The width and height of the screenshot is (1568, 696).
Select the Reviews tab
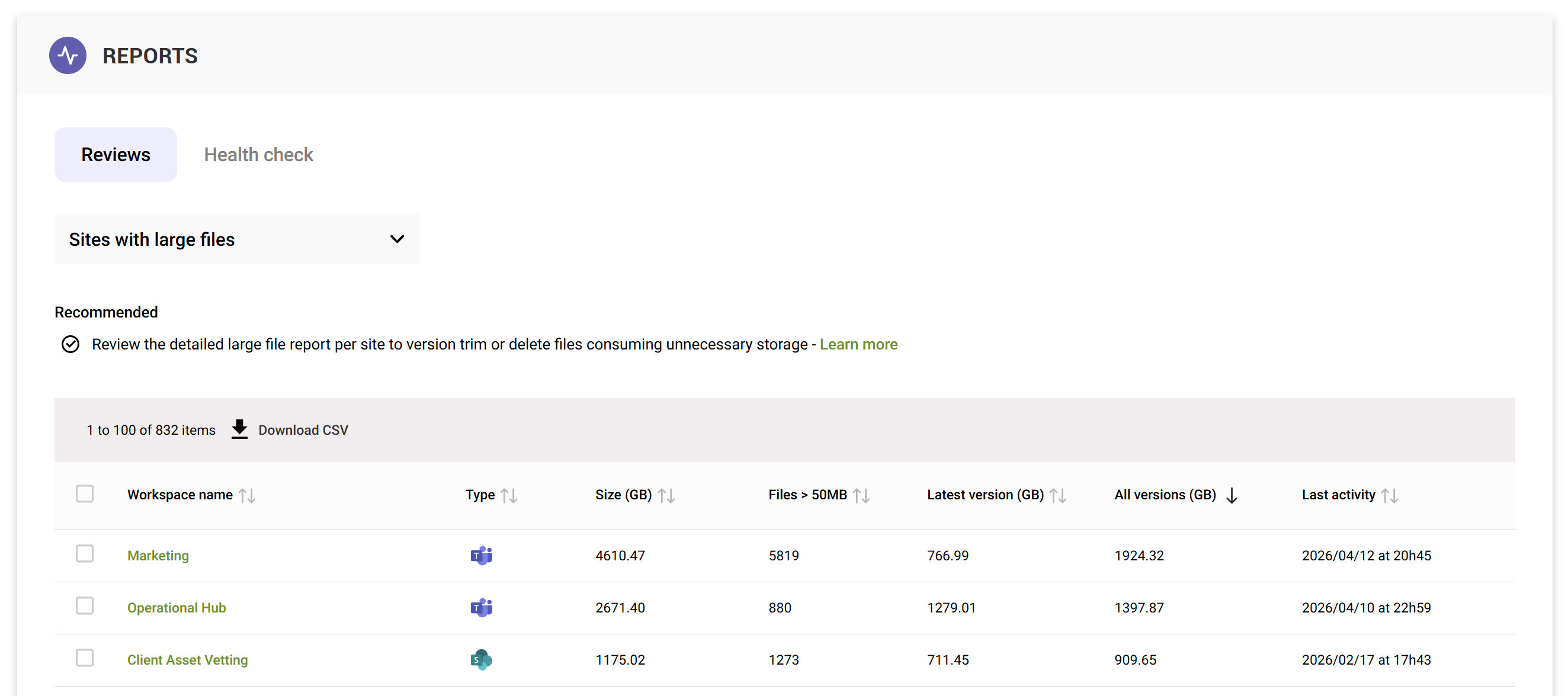pyautogui.click(x=115, y=154)
